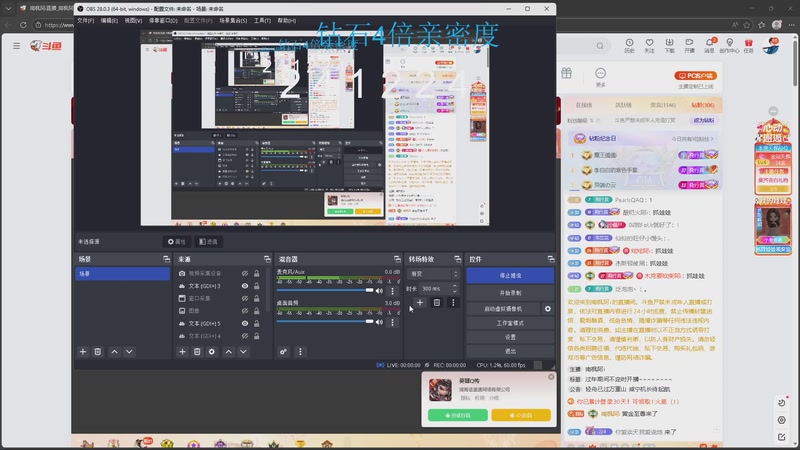Screen dimensions: 800x450
Task: Toggle lock on 视频采集设备 source
Action: click(257, 273)
